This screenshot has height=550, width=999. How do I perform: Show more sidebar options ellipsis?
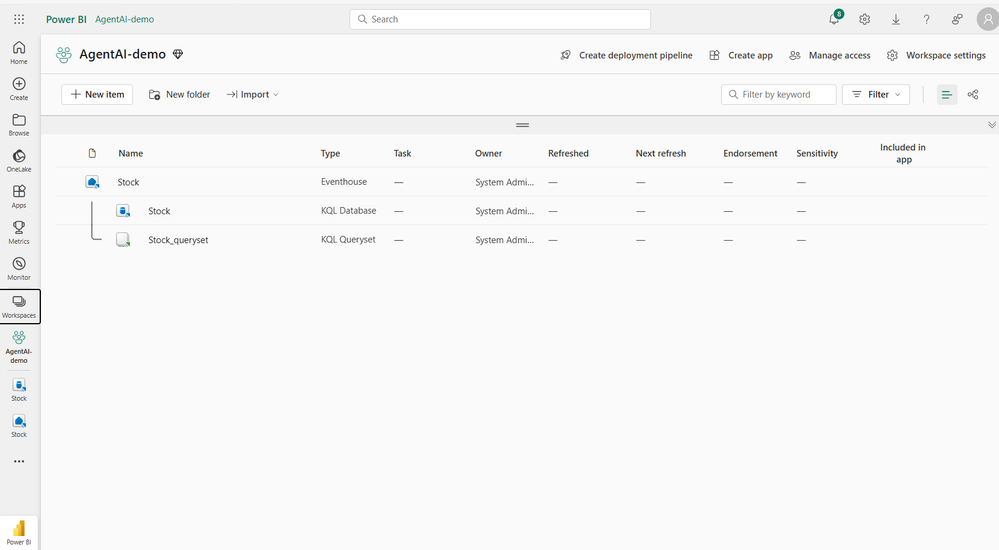(x=19, y=461)
